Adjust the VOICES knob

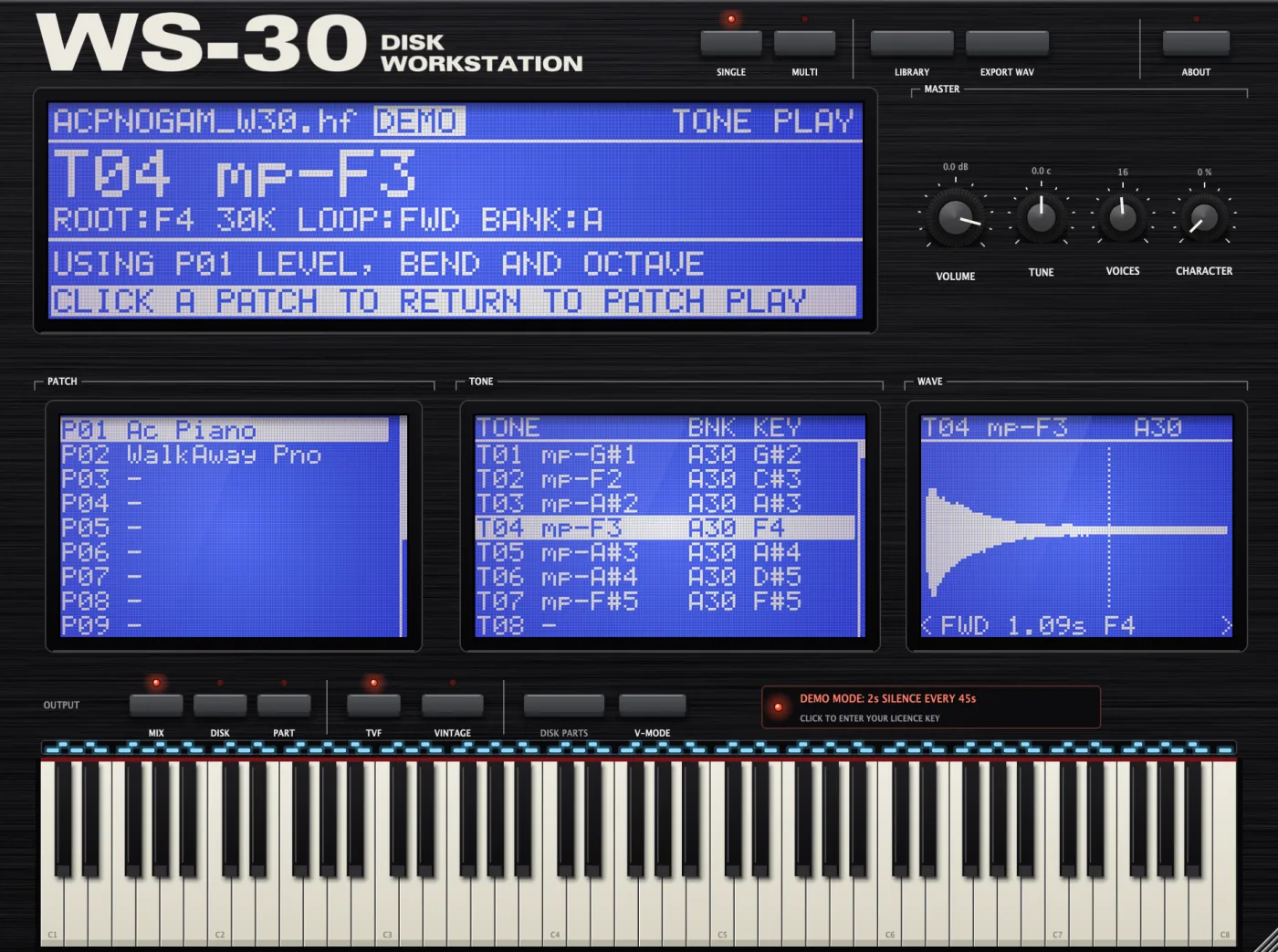[x=1123, y=217]
